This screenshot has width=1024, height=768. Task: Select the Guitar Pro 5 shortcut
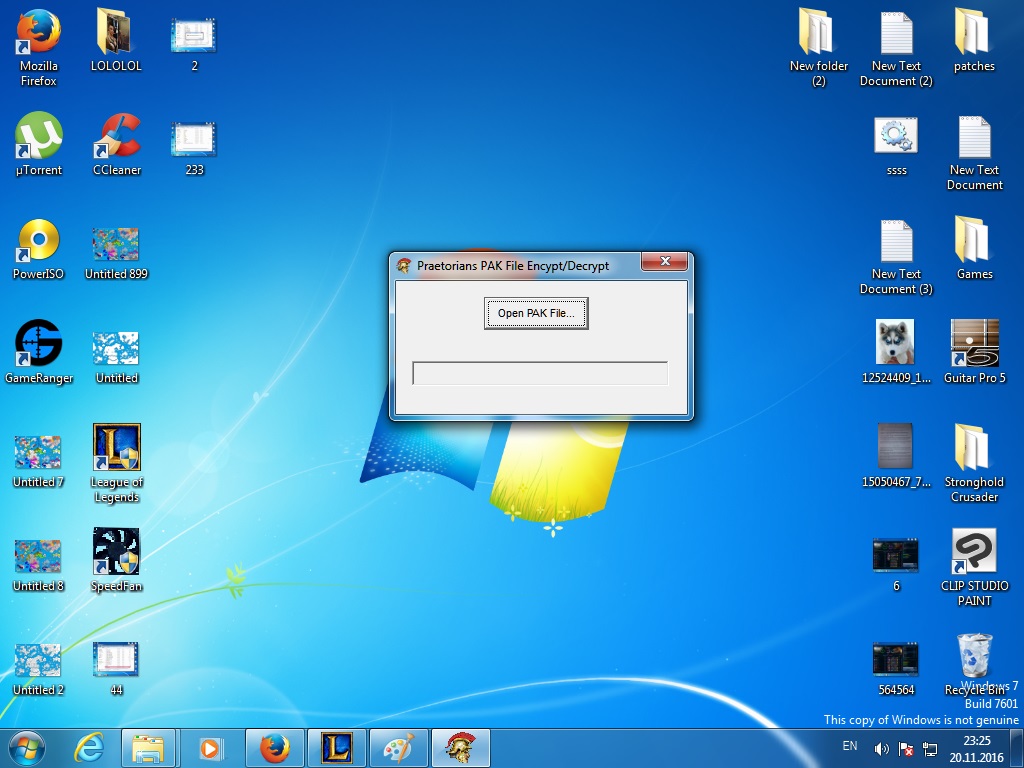coord(974,351)
